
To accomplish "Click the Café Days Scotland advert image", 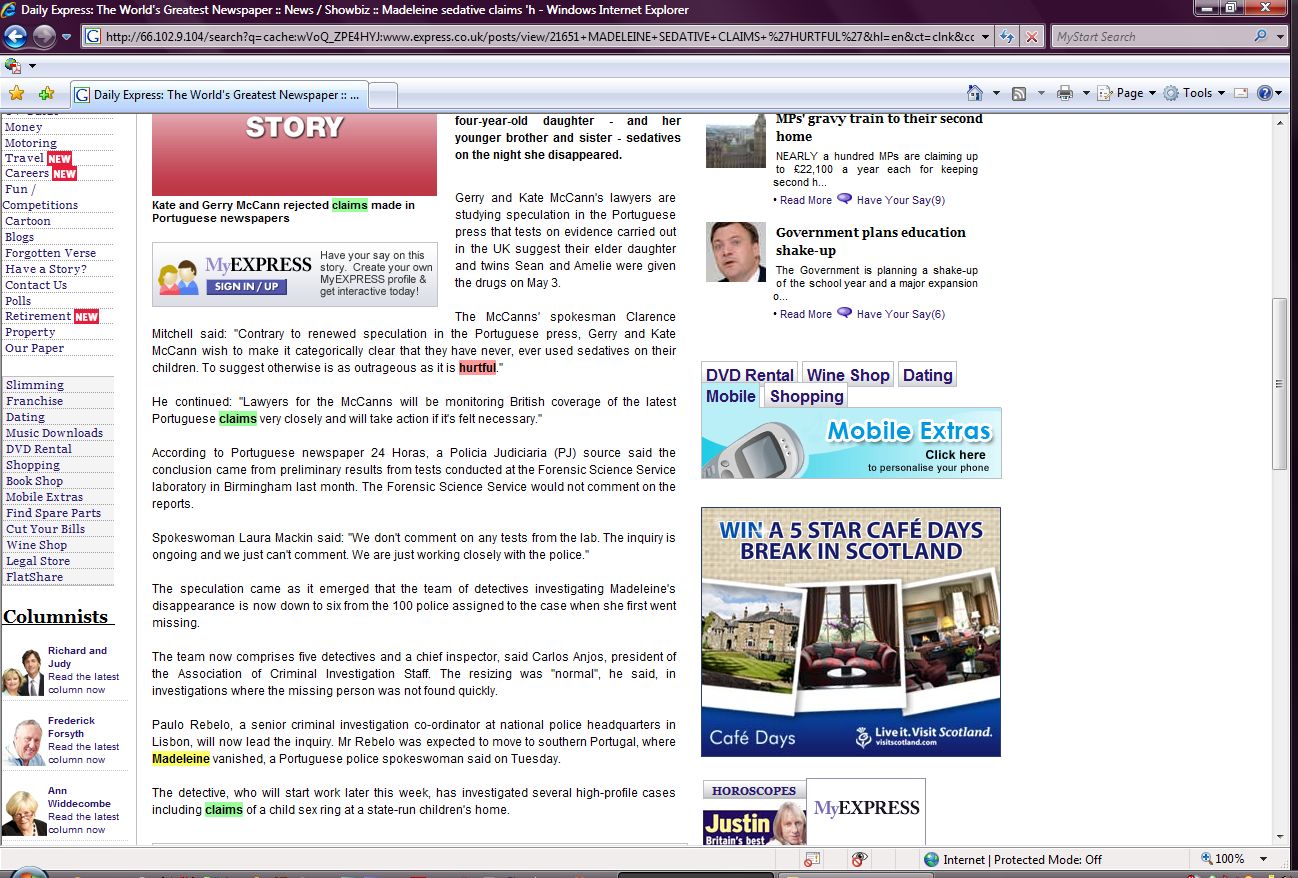I will point(850,631).
